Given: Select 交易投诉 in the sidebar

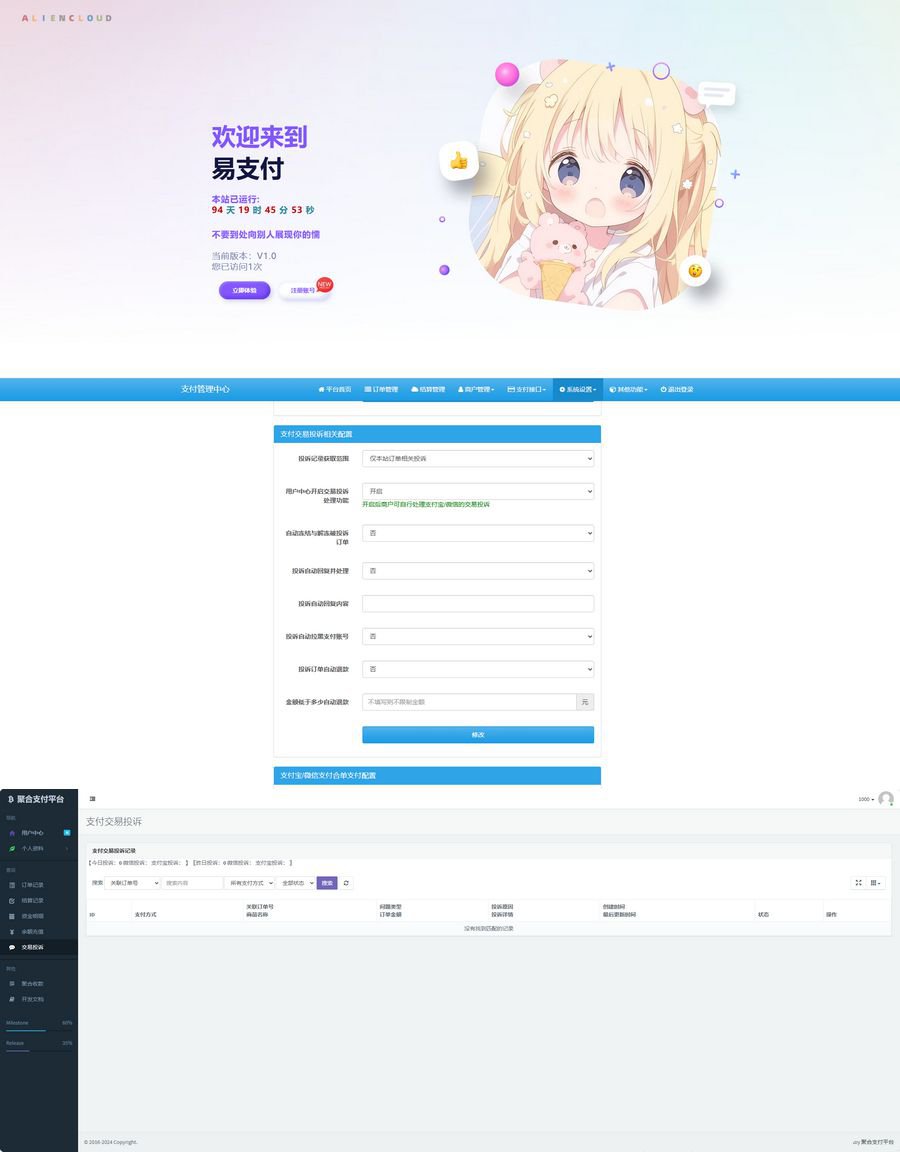Looking at the screenshot, I should tap(33, 947).
